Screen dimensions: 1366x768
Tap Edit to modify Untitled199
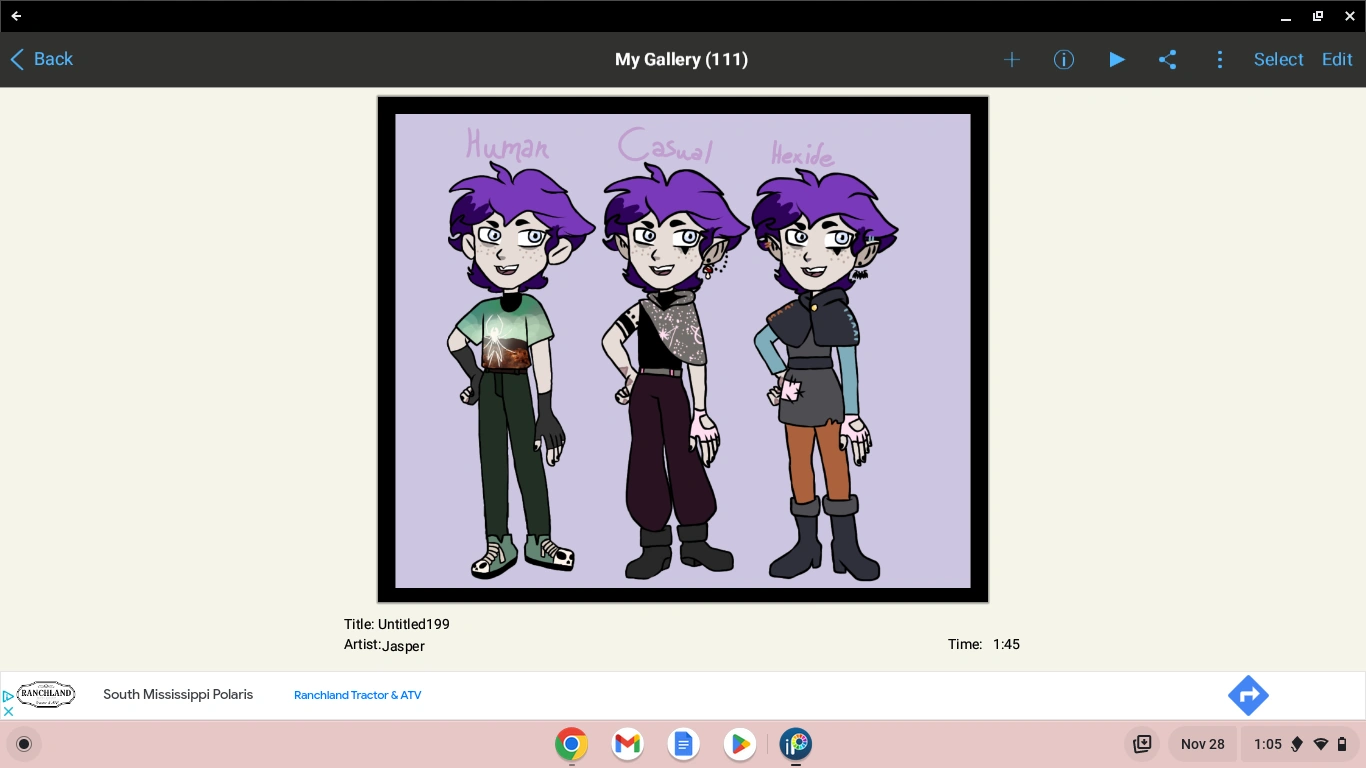(x=1337, y=59)
